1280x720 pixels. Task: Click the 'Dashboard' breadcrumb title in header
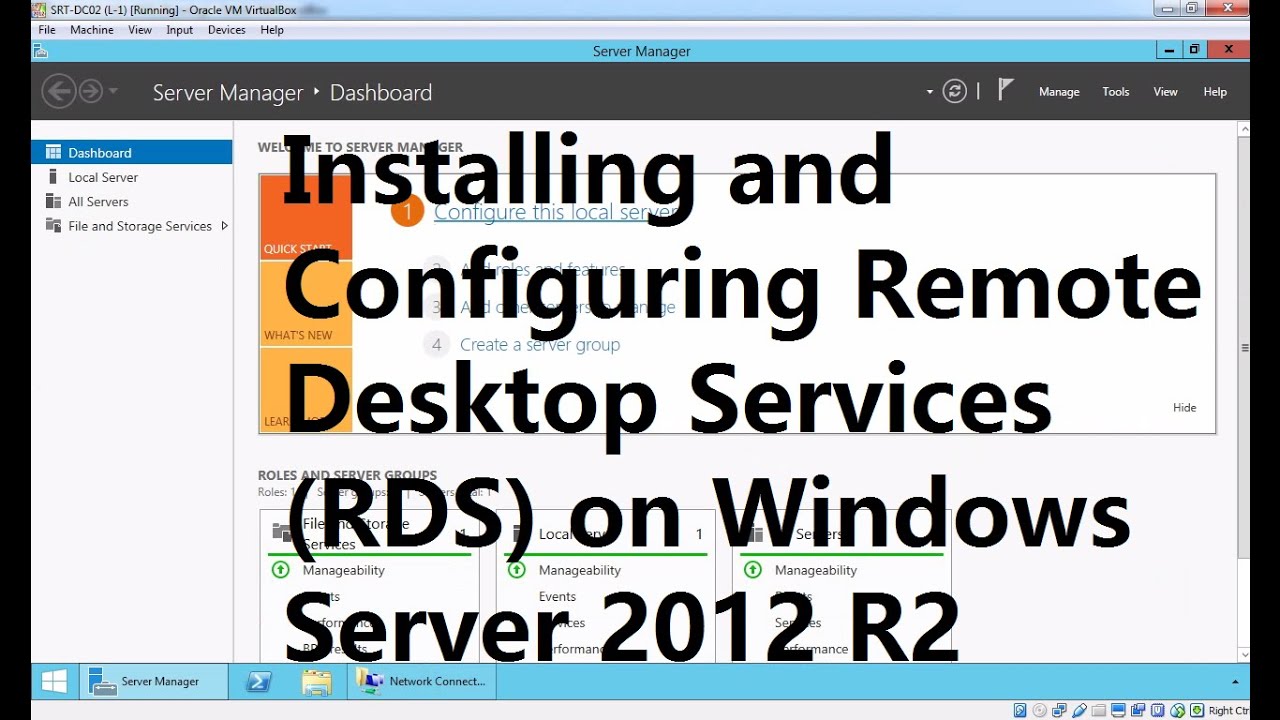point(381,93)
